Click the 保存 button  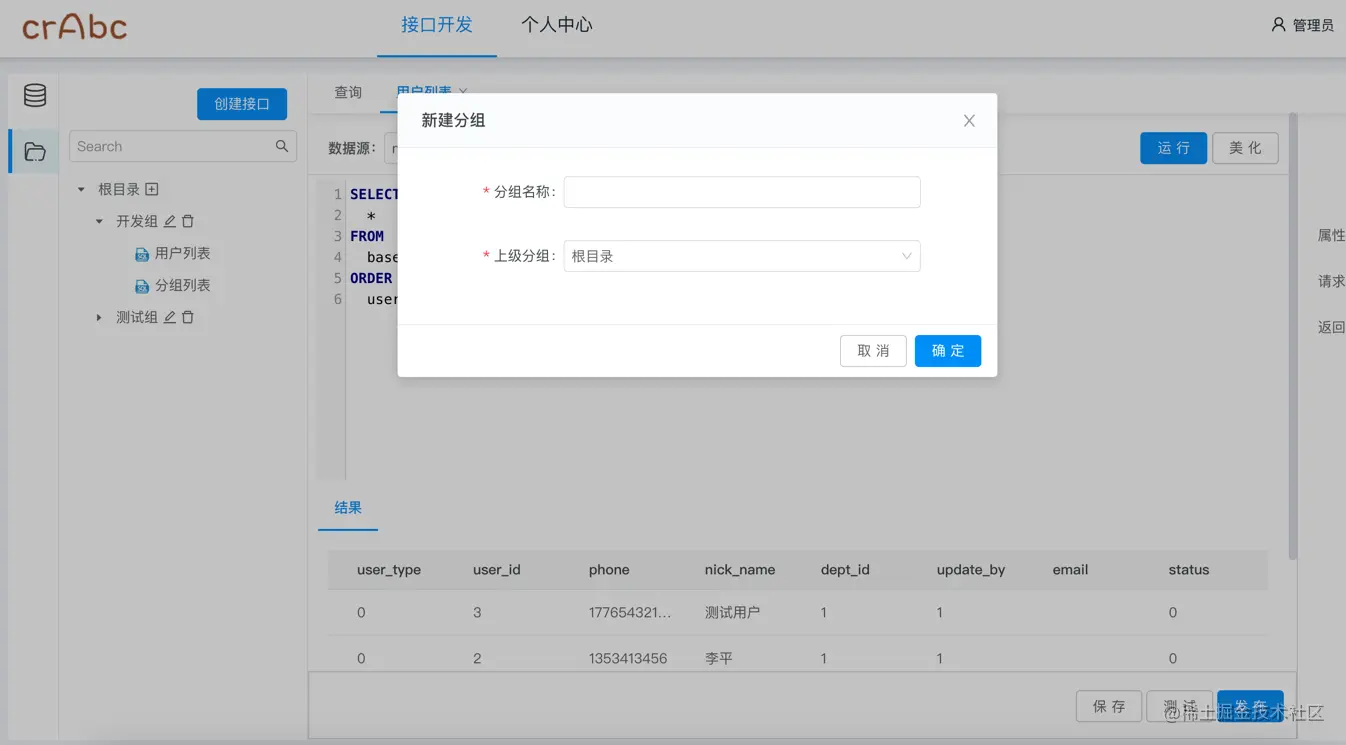[1109, 706]
